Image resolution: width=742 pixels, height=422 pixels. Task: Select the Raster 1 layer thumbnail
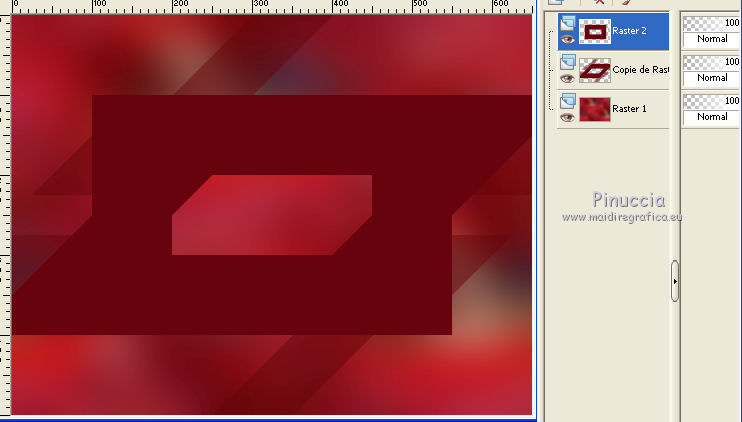[595, 109]
